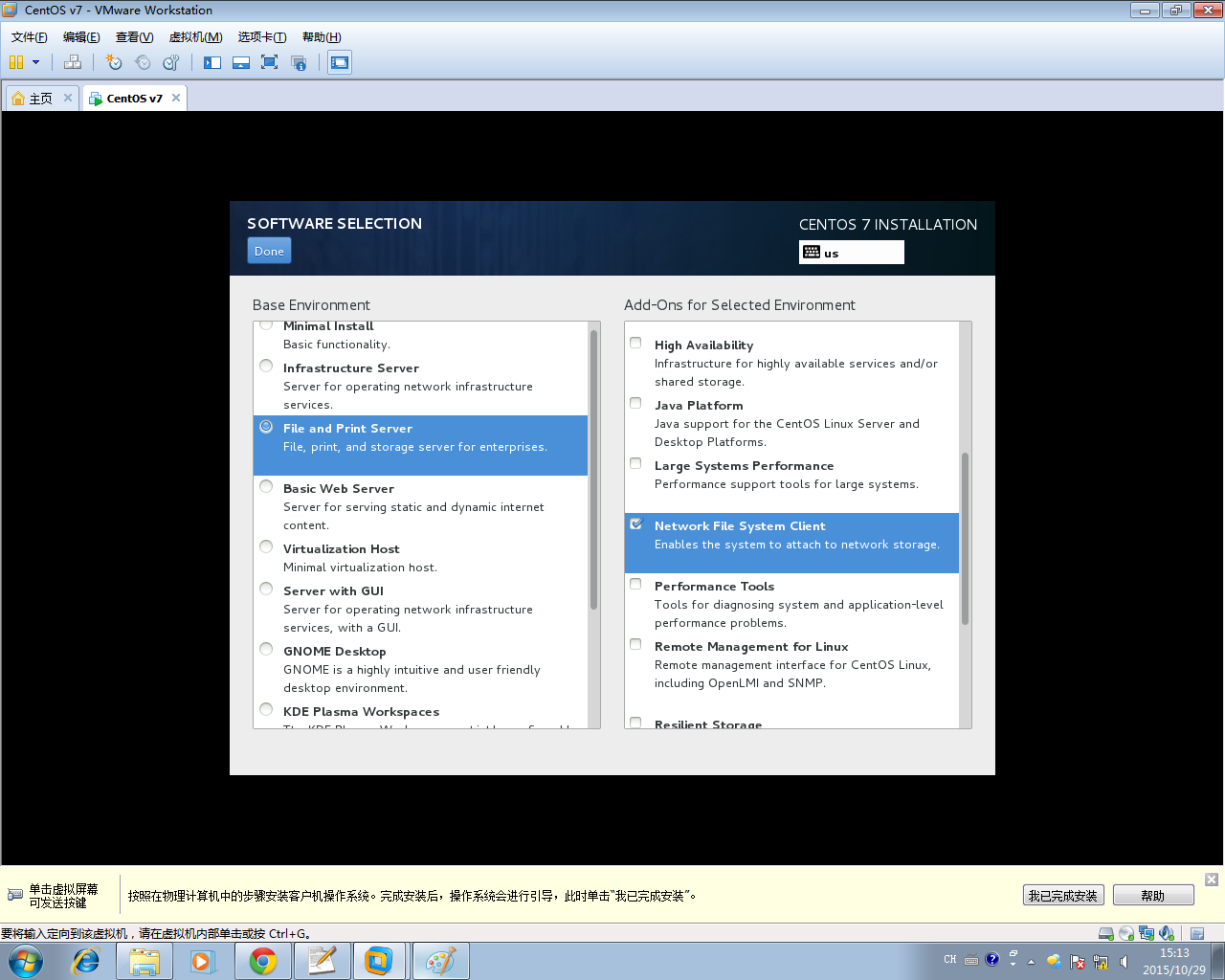This screenshot has width=1225, height=980.
Task: Open the 文件(F) menu
Action: pyautogui.click(x=30, y=37)
